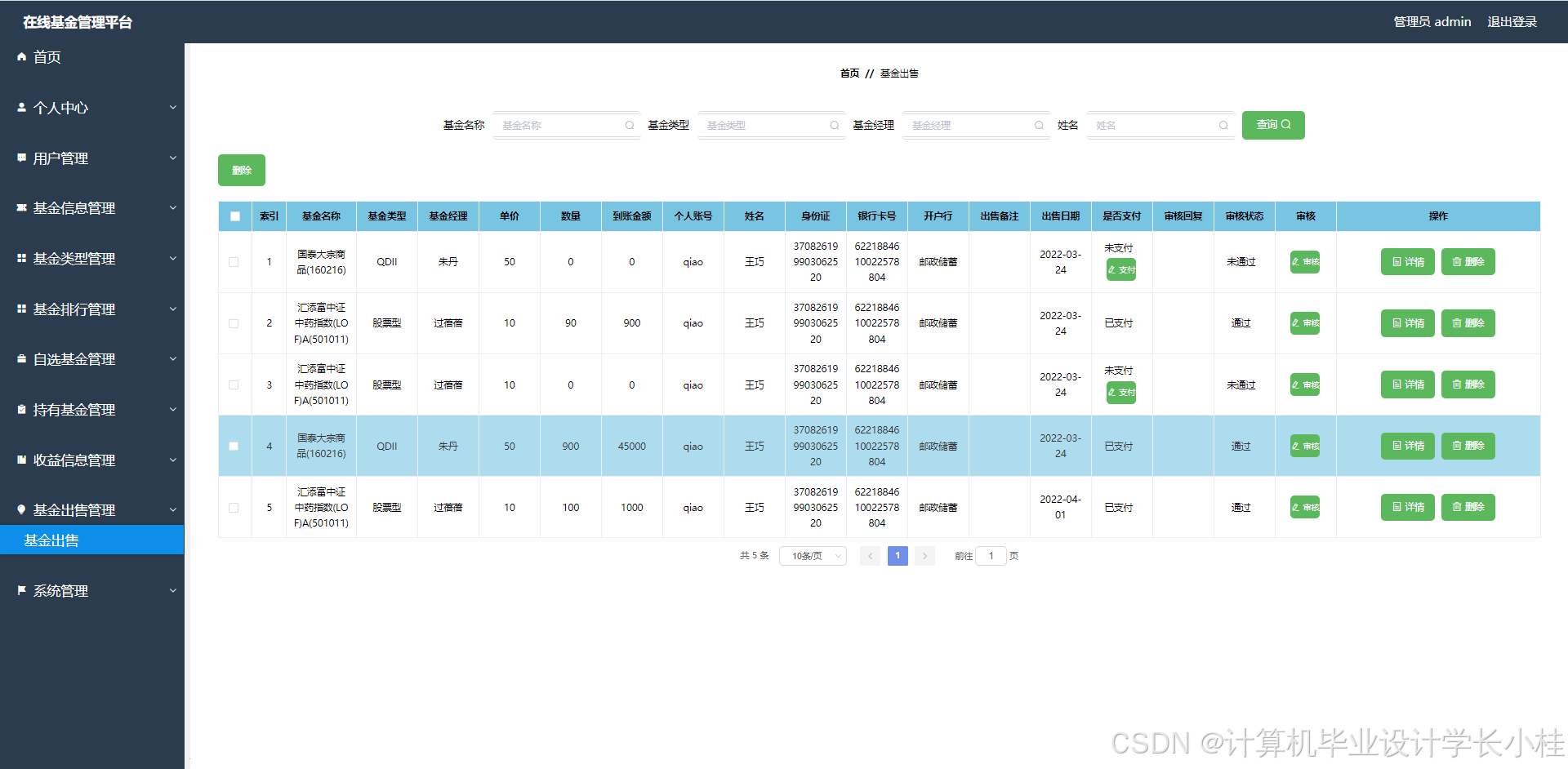Screen dimensions: 1568x769
Task: Click the icon beside 持有基金管理
Action: point(22,409)
